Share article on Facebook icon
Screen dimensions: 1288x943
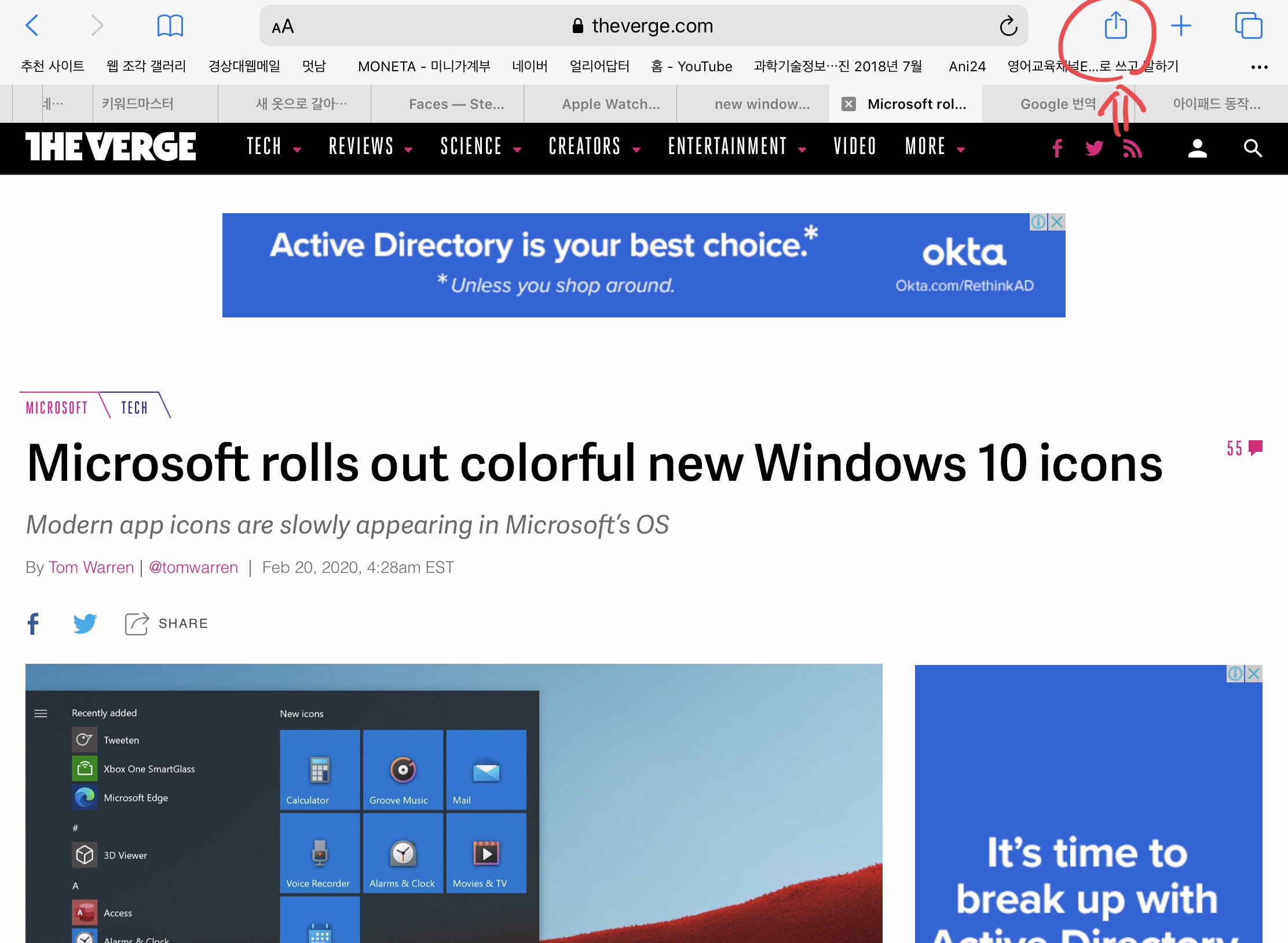pyautogui.click(x=34, y=624)
